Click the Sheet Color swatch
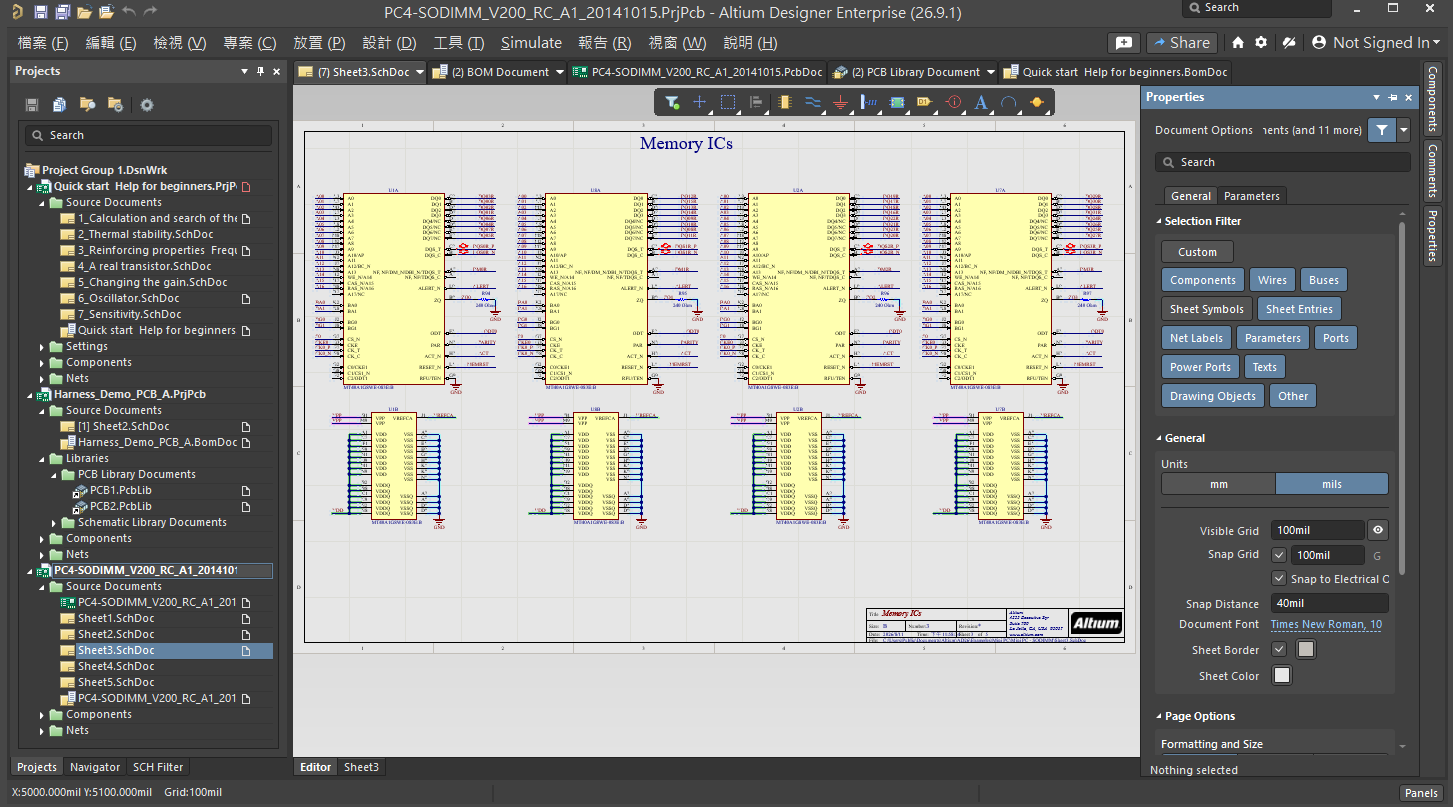 pyautogui.click(x=1282, y=676)
